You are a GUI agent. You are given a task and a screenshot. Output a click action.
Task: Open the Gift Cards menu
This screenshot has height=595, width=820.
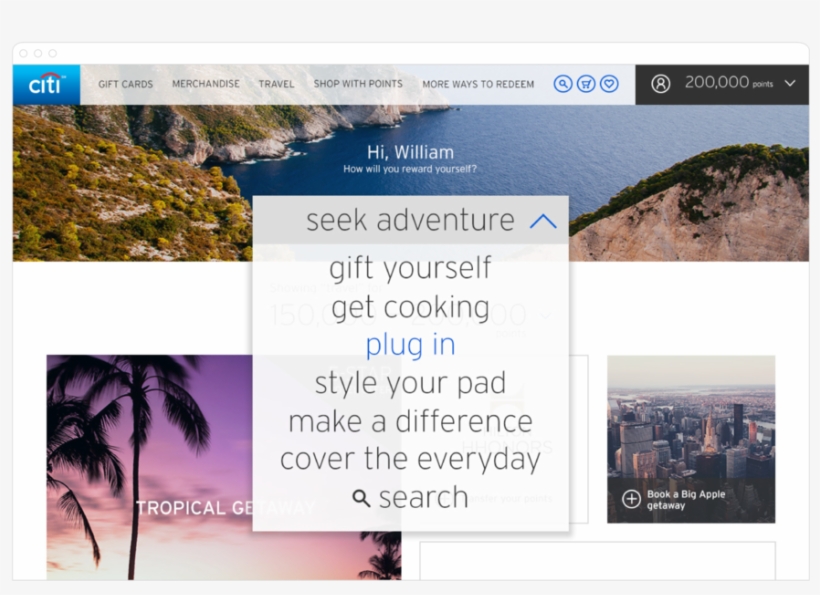click(125, 84)
